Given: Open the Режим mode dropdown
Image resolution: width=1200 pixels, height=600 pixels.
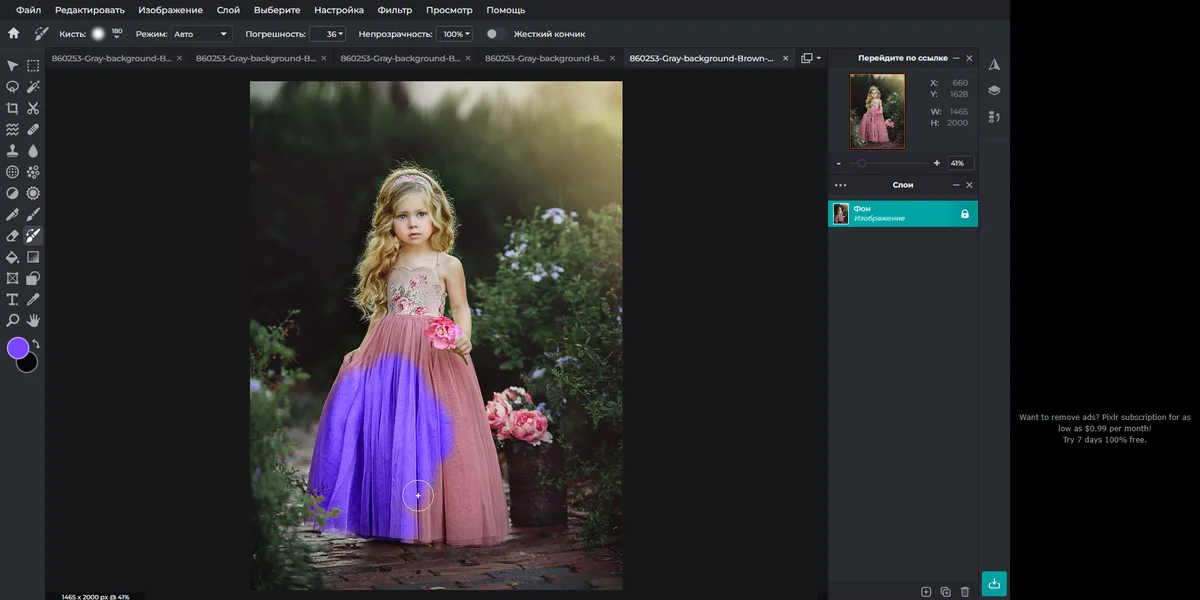Looking at the screenshot, I should [201, 34].
